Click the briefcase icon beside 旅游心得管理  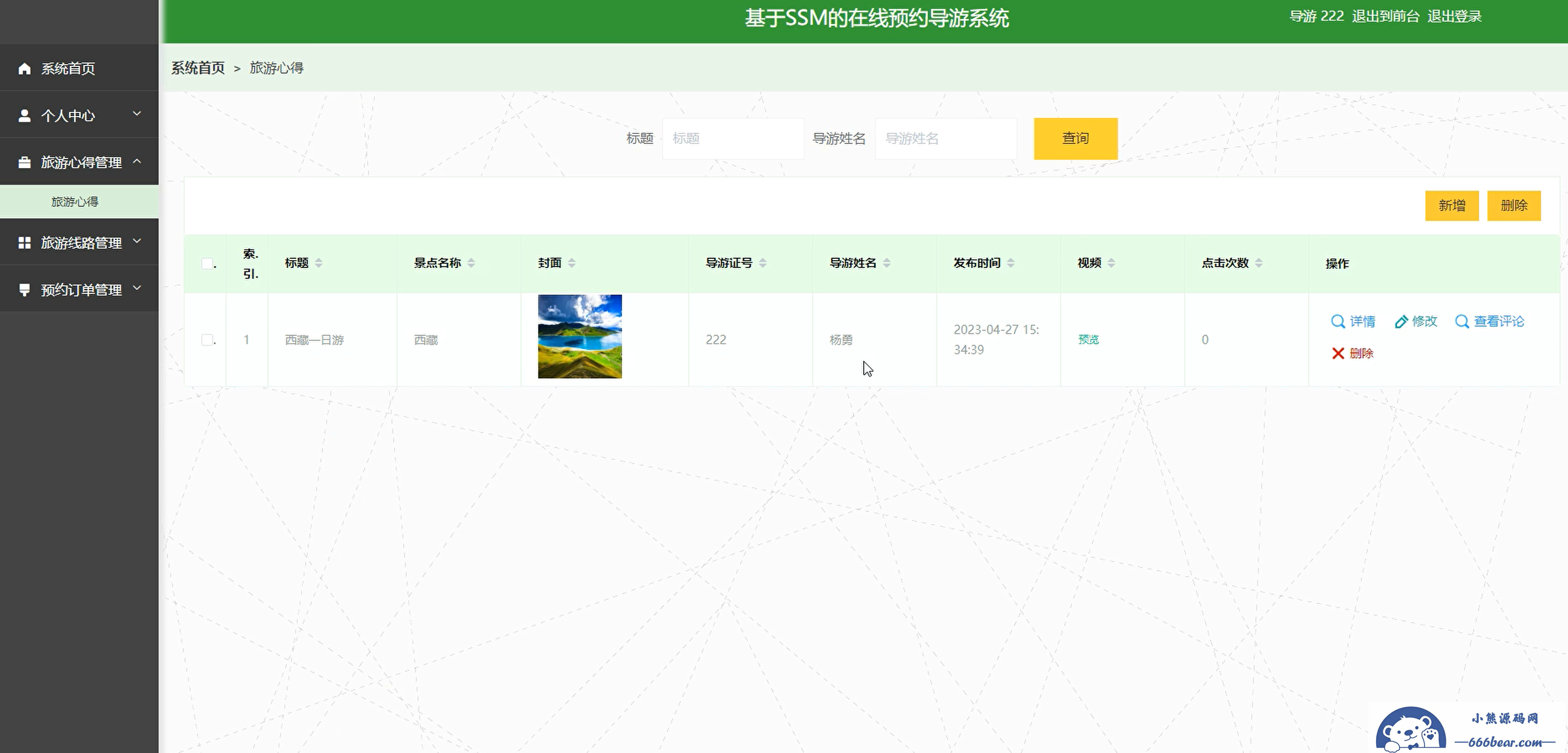point(25,162)
